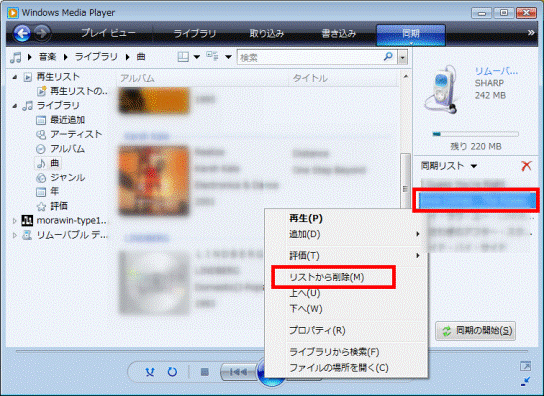Expand the morawin-type1 tree node
Viewport: 544px width, 396px height.
(15, 221)
